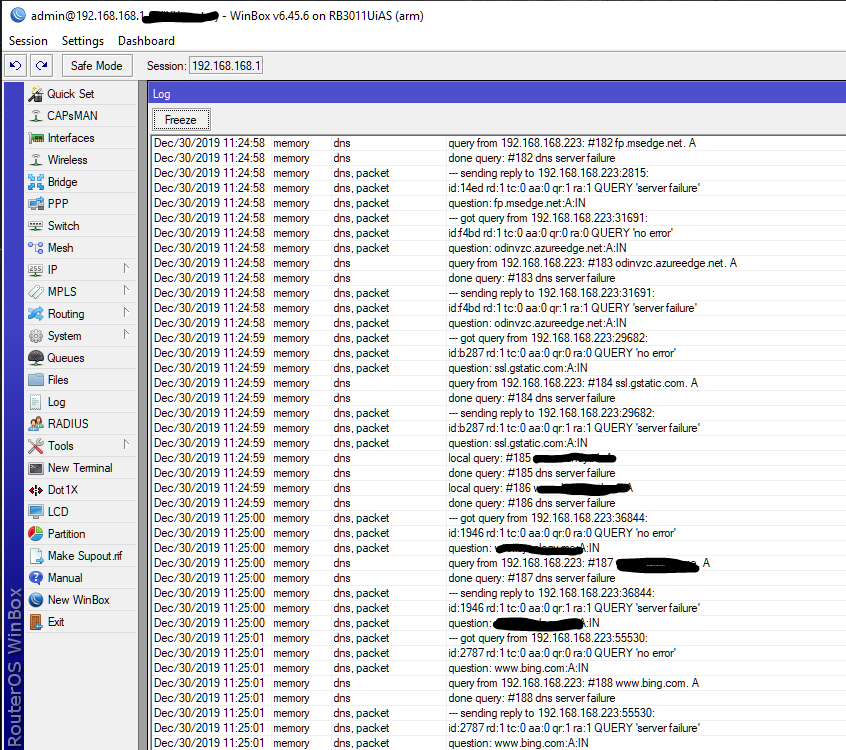Click the Log window title bar

(497, 94)
